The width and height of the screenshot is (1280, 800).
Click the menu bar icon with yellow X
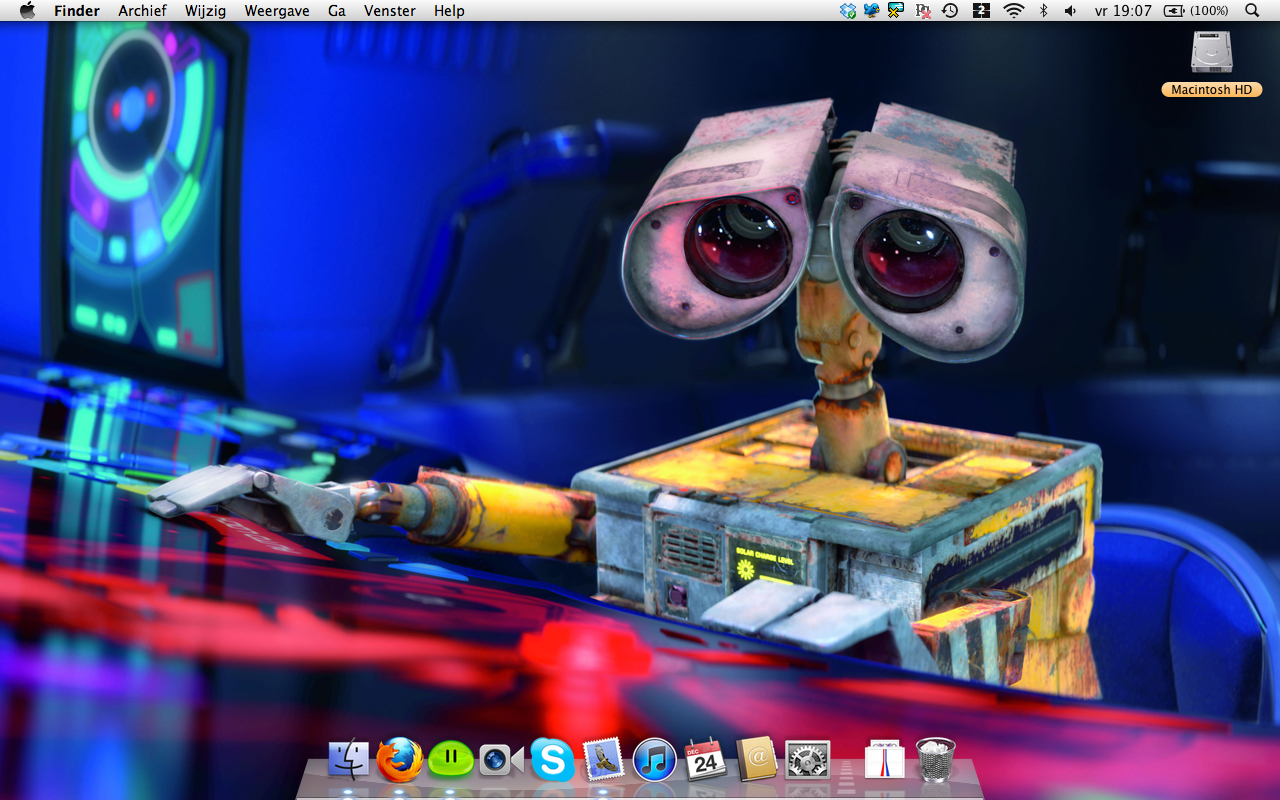(x=896, y=11)
